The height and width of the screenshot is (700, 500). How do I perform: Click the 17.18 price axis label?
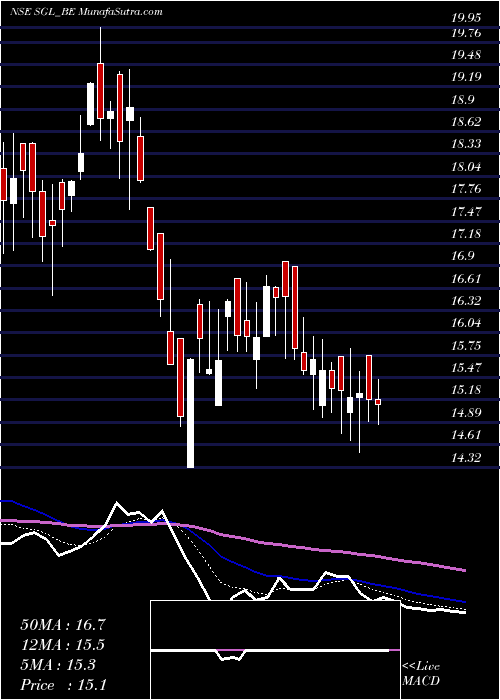tap(467, 234)
